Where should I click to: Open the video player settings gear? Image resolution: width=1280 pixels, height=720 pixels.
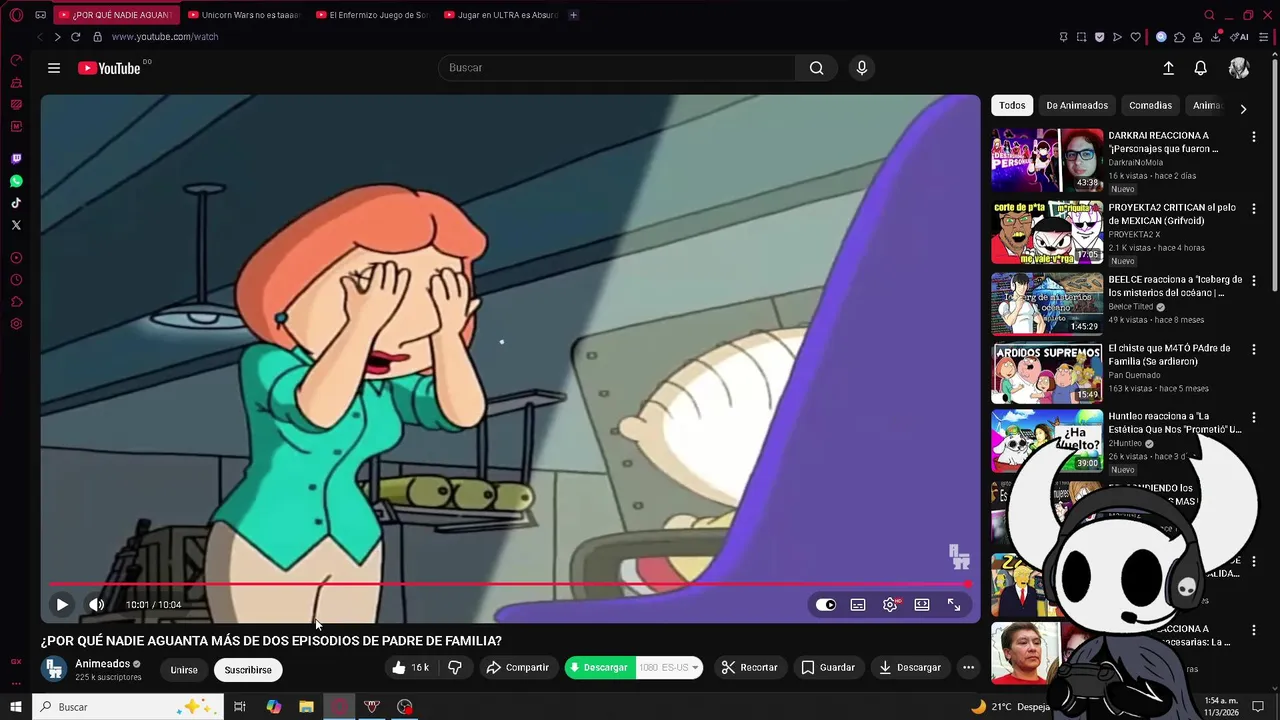890,605
